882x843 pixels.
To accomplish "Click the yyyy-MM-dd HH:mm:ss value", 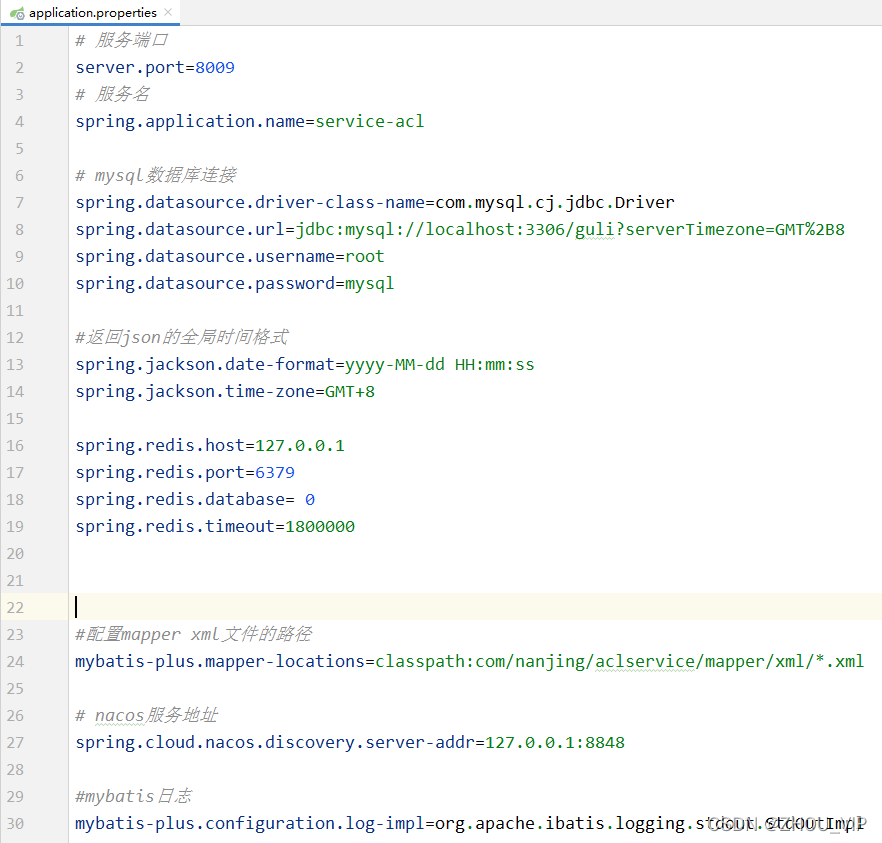I will [x=439, y=364].
